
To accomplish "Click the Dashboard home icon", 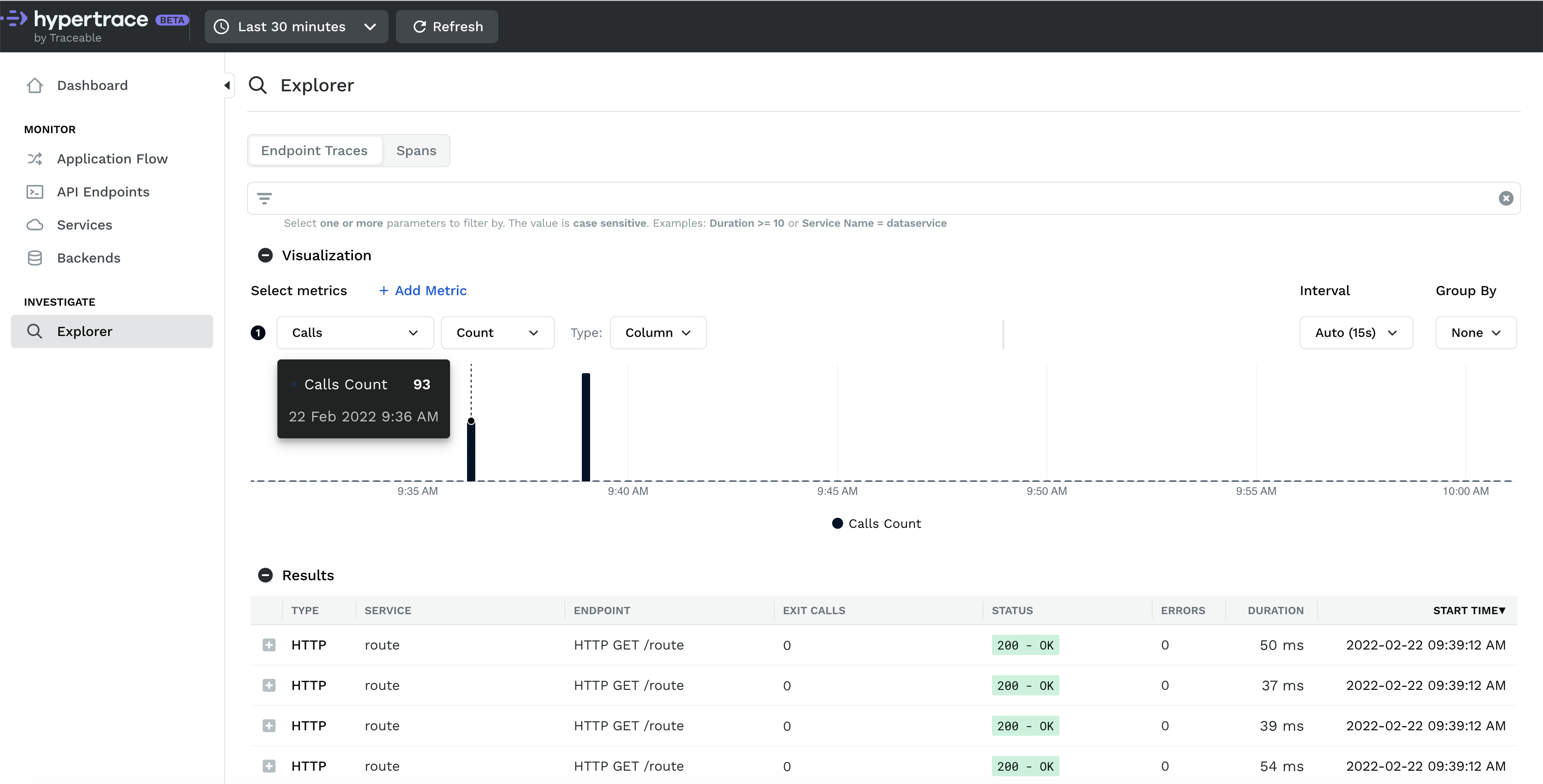I will [35, 85].
